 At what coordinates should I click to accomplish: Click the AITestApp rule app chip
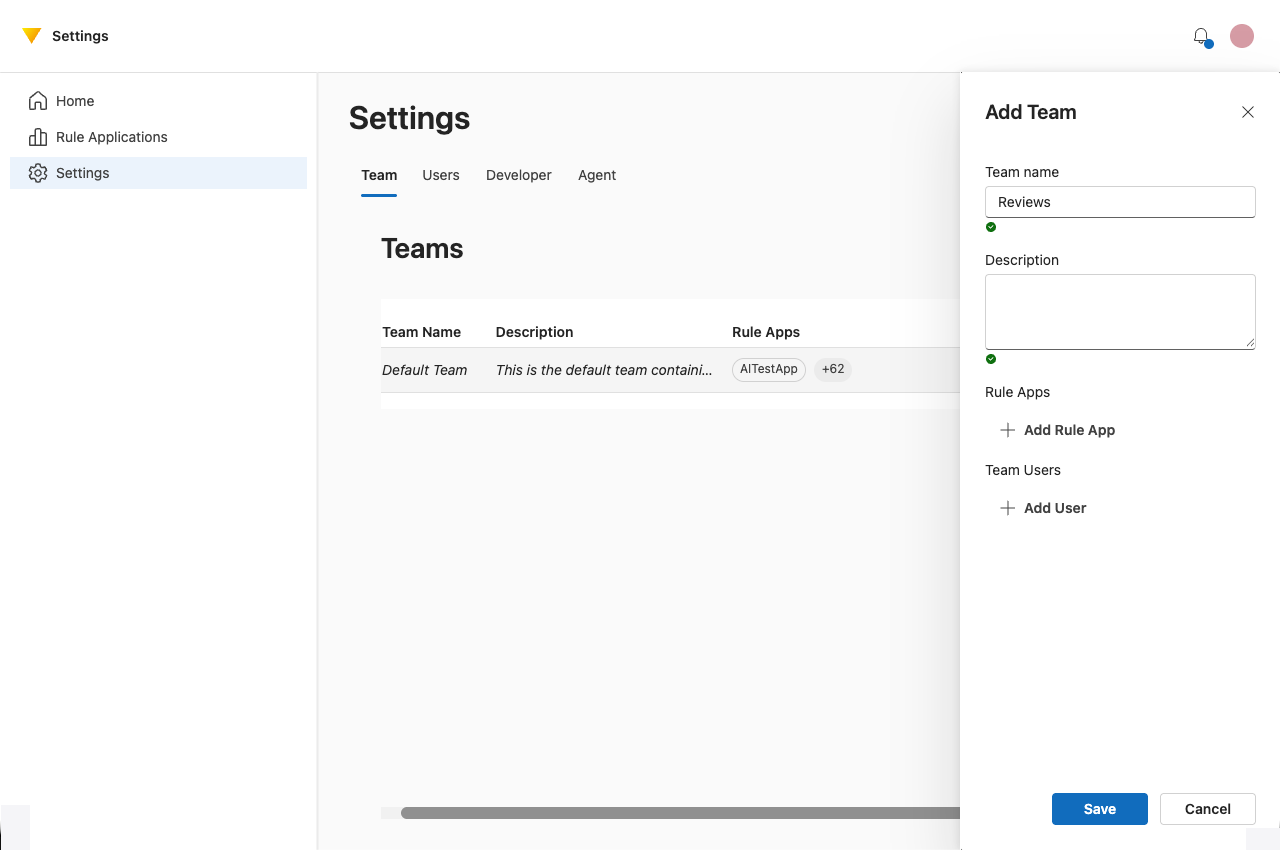(x=768, y=369)
